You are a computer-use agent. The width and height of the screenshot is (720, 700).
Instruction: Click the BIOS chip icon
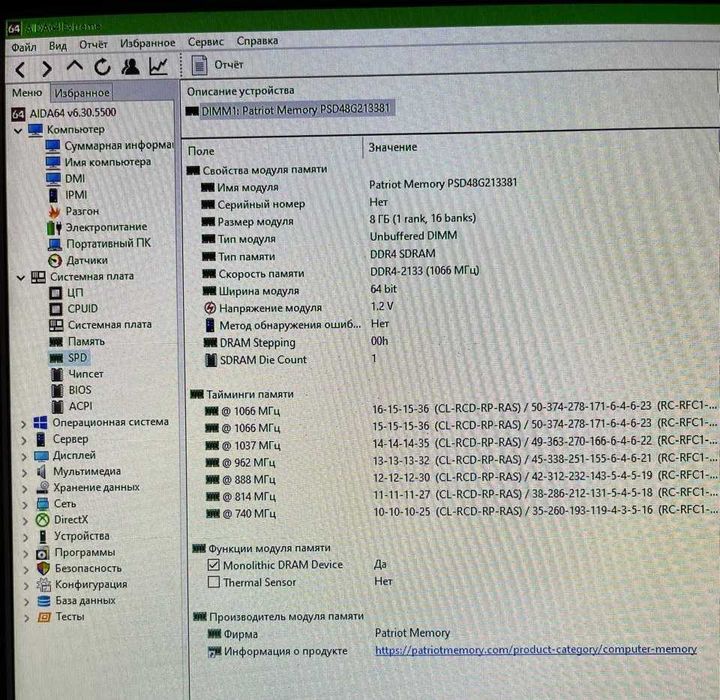[57, 390]
